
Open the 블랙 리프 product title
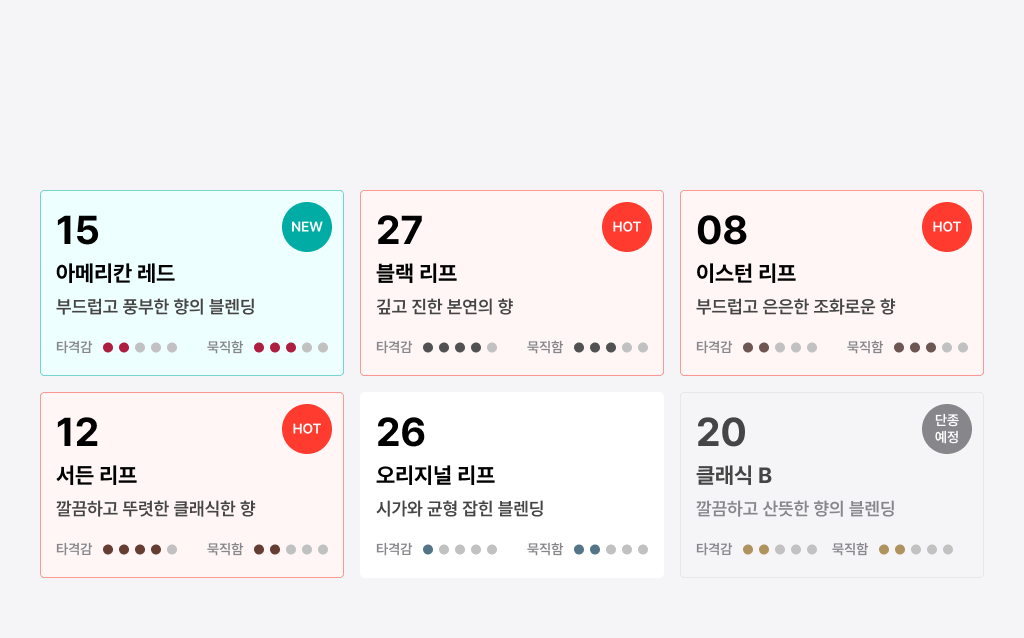tap(417, 273)
